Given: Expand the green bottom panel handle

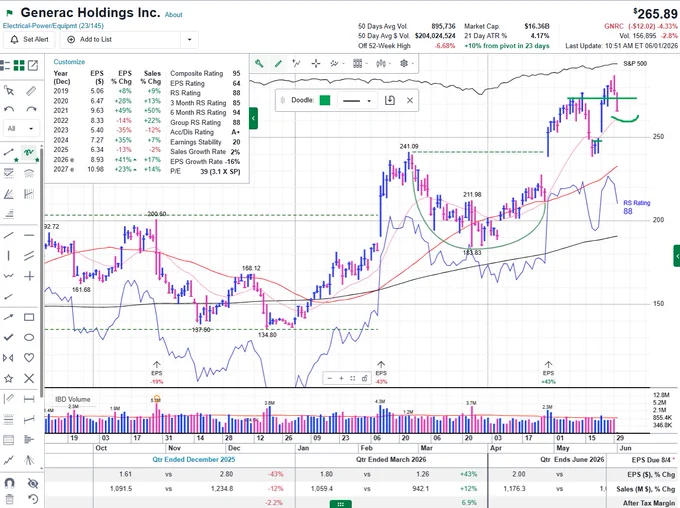Looking at the screenshot, I should (340, 504).
